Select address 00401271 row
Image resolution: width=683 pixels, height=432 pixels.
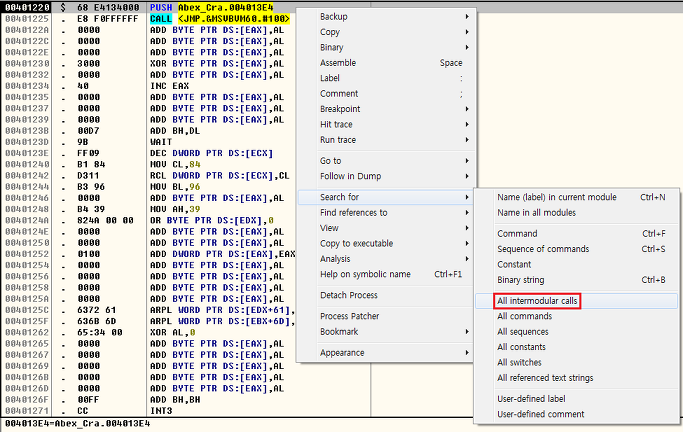click(x=27, y=411)
